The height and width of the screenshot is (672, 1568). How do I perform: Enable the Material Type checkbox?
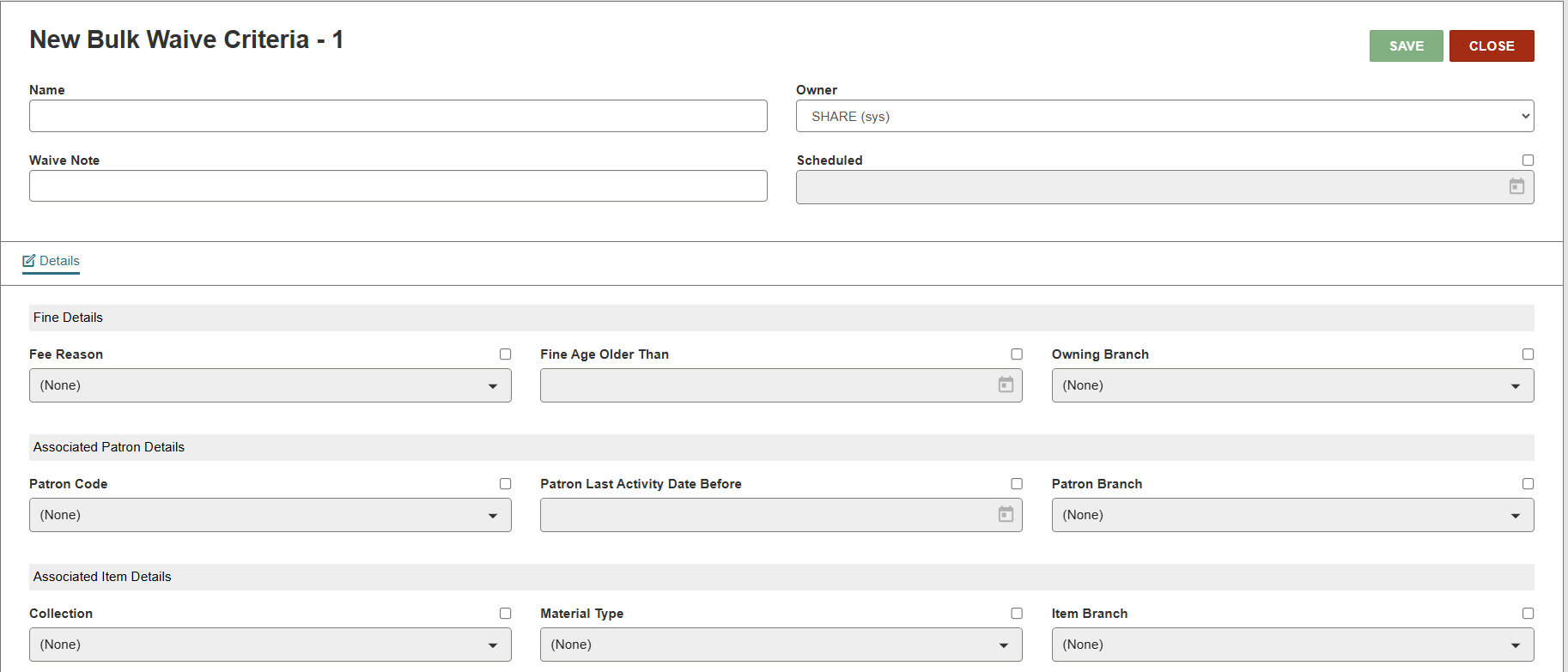point(1017,614)
